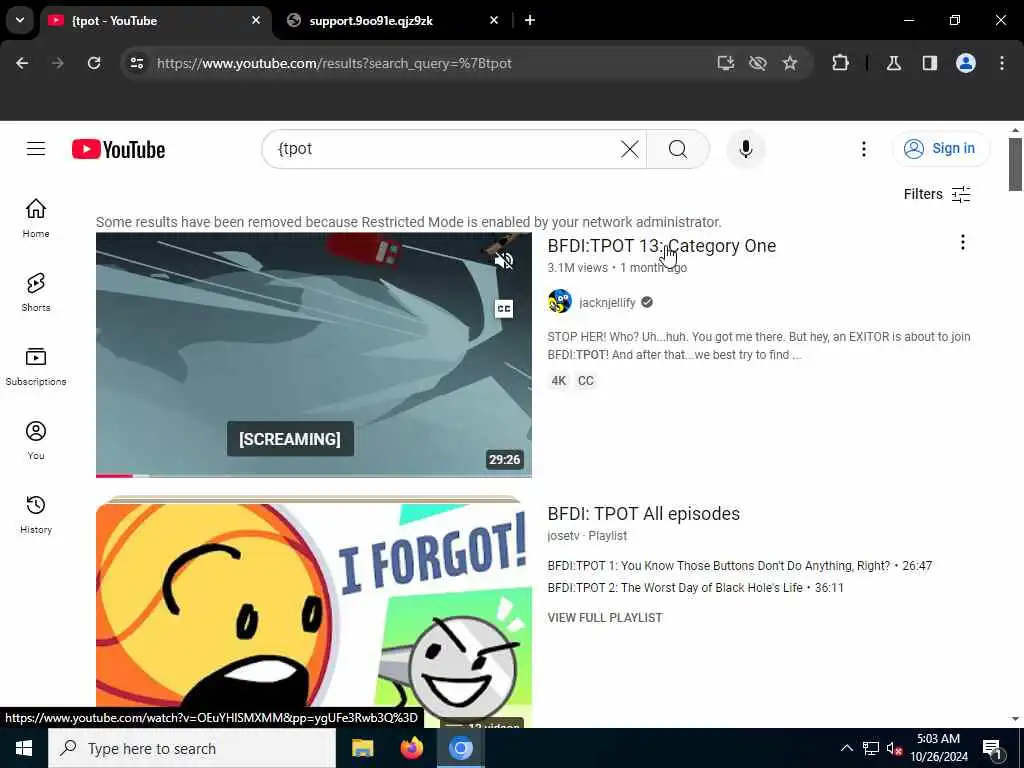1024x768 pixels.
Task: Click the browser address bar URL
Action: (x=334, y=63)
